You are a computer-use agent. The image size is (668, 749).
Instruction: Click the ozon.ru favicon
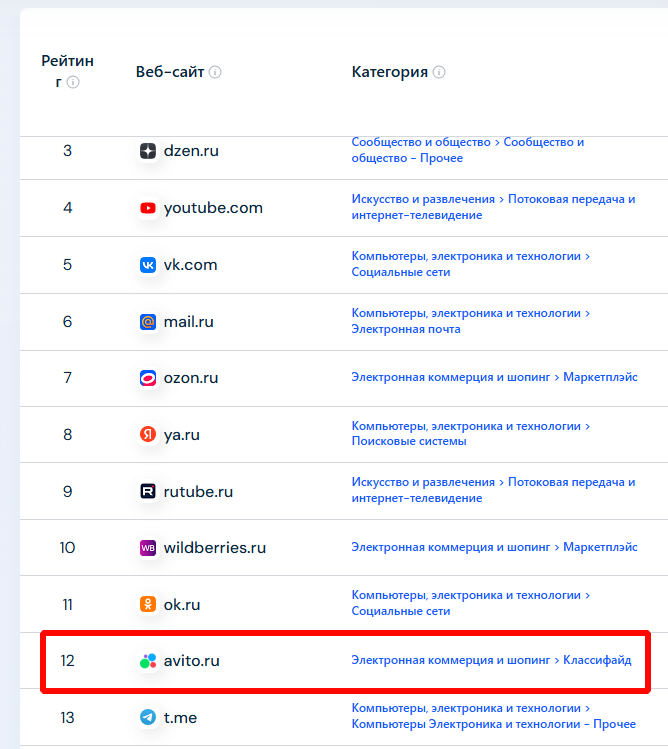[148, 378]
